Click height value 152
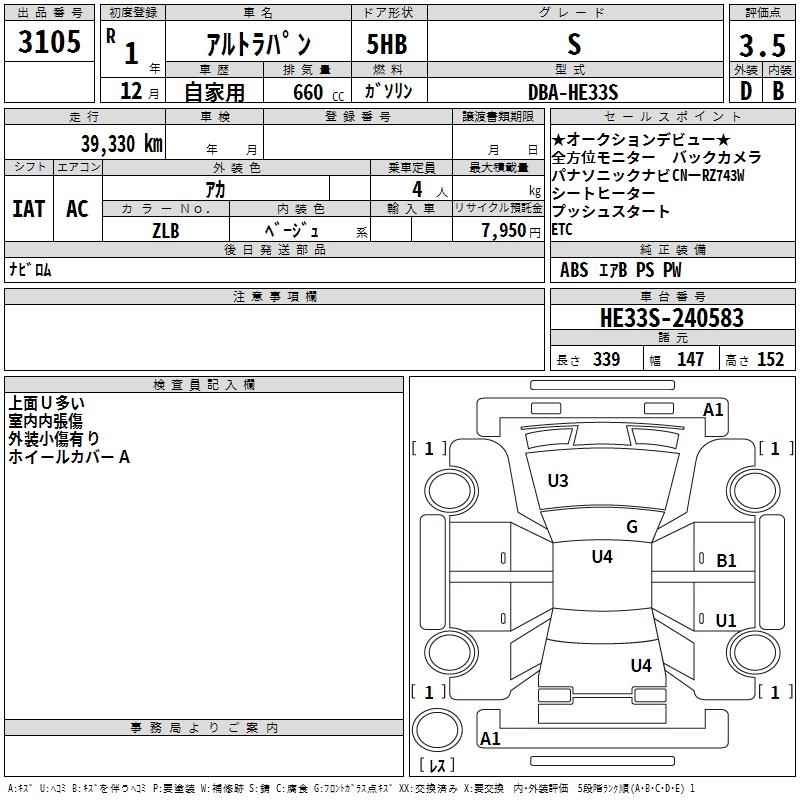Viewport: 800px width, 800px height. pyautogui.click(x=770, y=359)
